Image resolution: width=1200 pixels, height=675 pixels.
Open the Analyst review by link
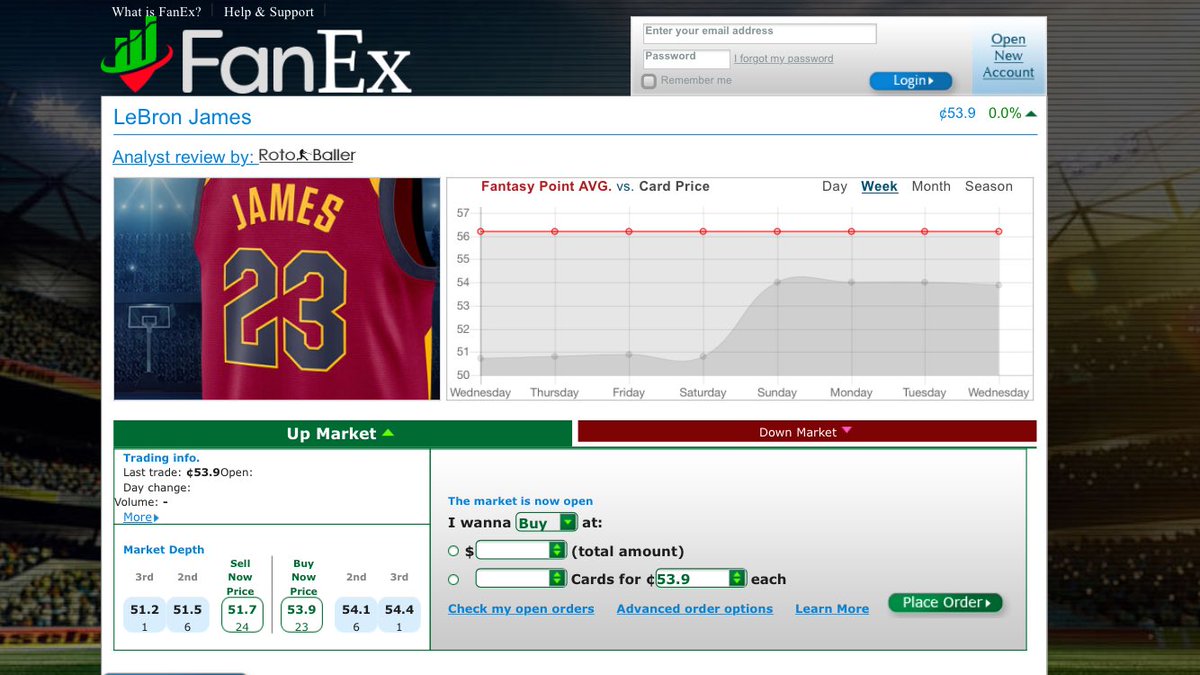(x=183, y=157)
